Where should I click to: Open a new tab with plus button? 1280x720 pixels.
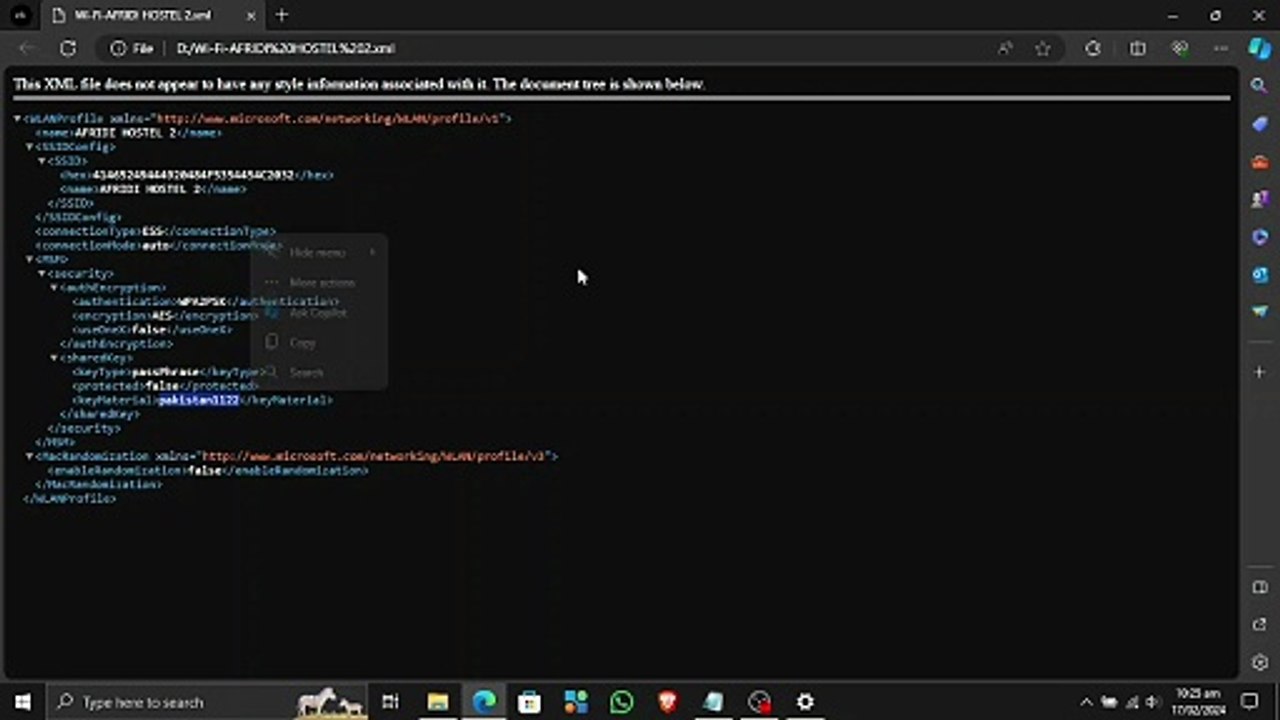coord(282,15)
